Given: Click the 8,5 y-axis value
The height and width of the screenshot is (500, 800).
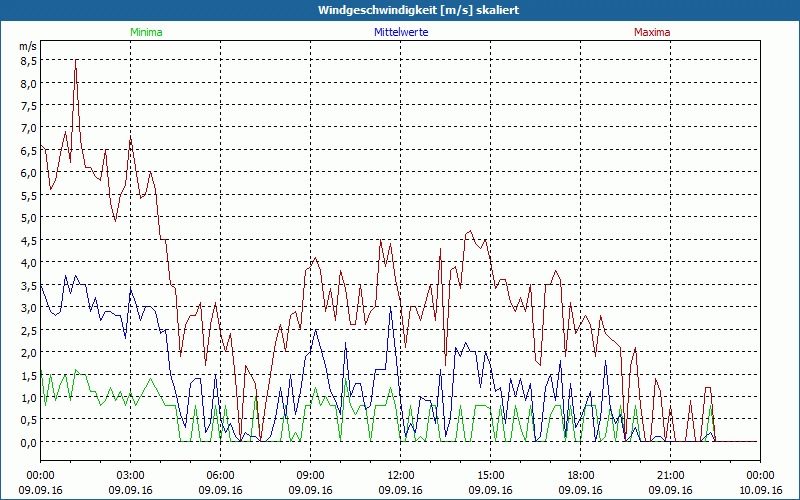Looking at the screenshot, I should tap(28, 61).
